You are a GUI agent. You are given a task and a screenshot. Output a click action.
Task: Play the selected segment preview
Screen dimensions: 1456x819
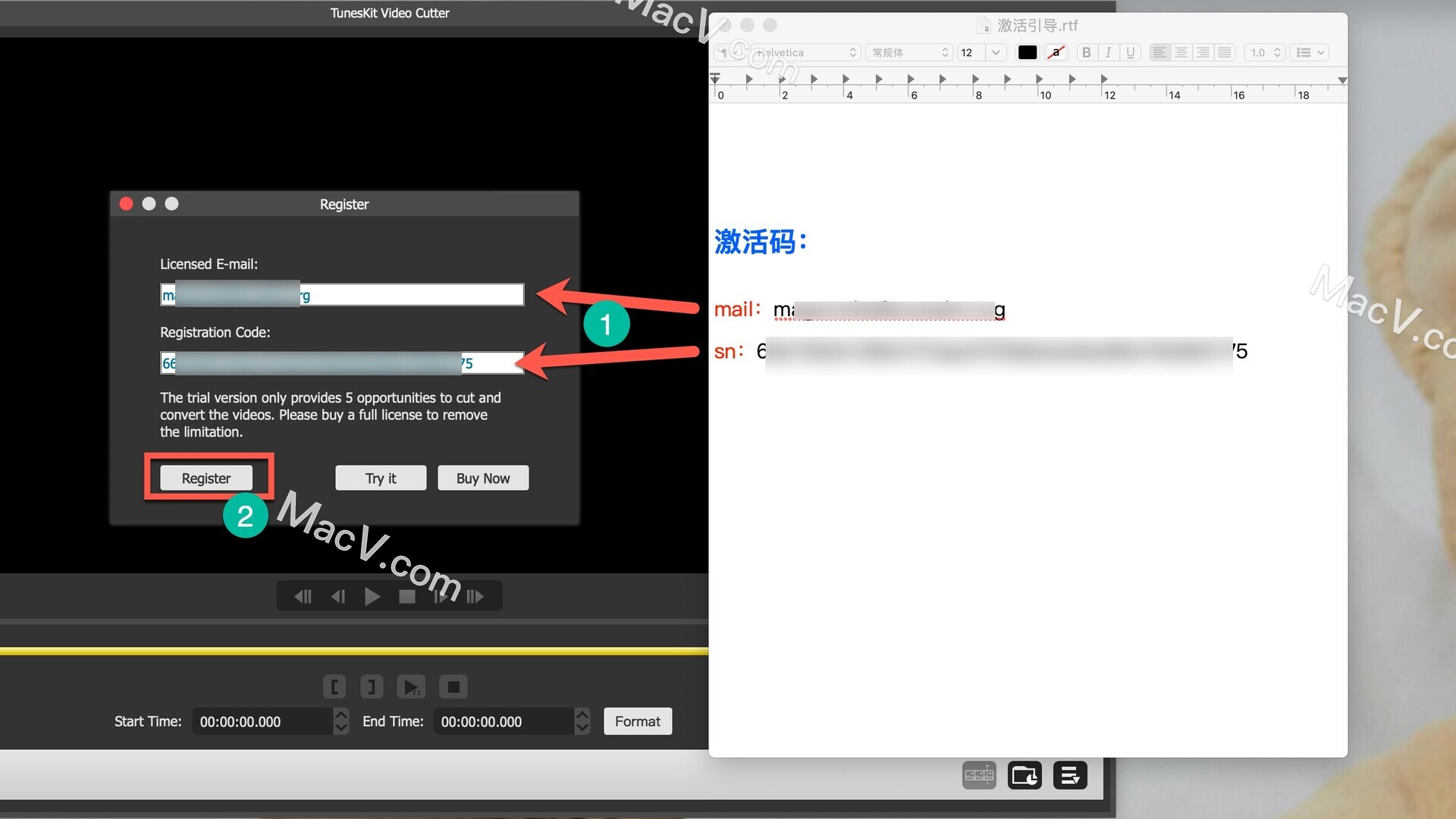(411, 687)
